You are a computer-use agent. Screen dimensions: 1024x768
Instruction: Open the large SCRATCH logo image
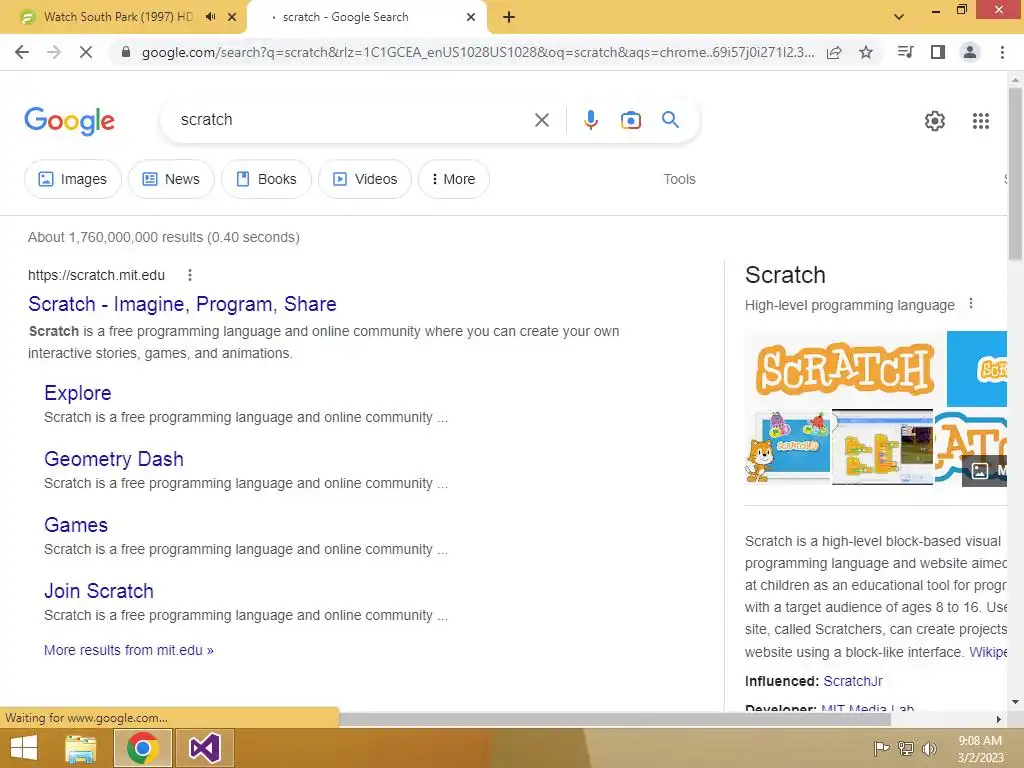coord(844,368)
